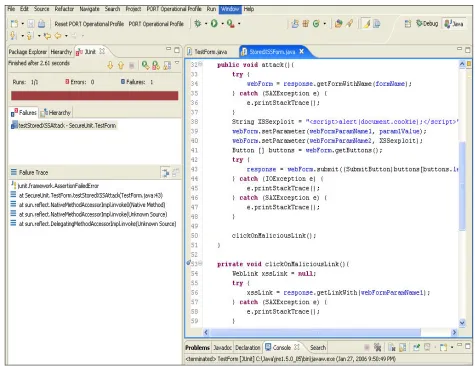
Task: Click the red JUnit progress bar
Action: (95, 96)
